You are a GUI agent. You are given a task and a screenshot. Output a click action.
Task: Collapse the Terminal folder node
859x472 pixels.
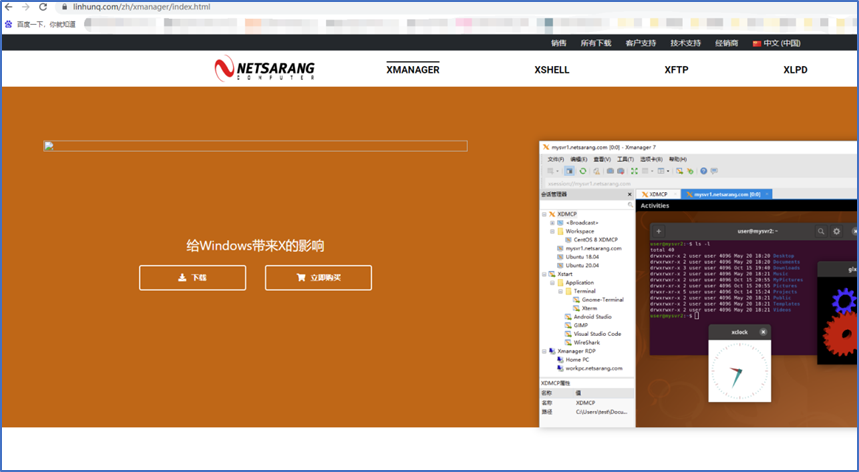point(560,291)
